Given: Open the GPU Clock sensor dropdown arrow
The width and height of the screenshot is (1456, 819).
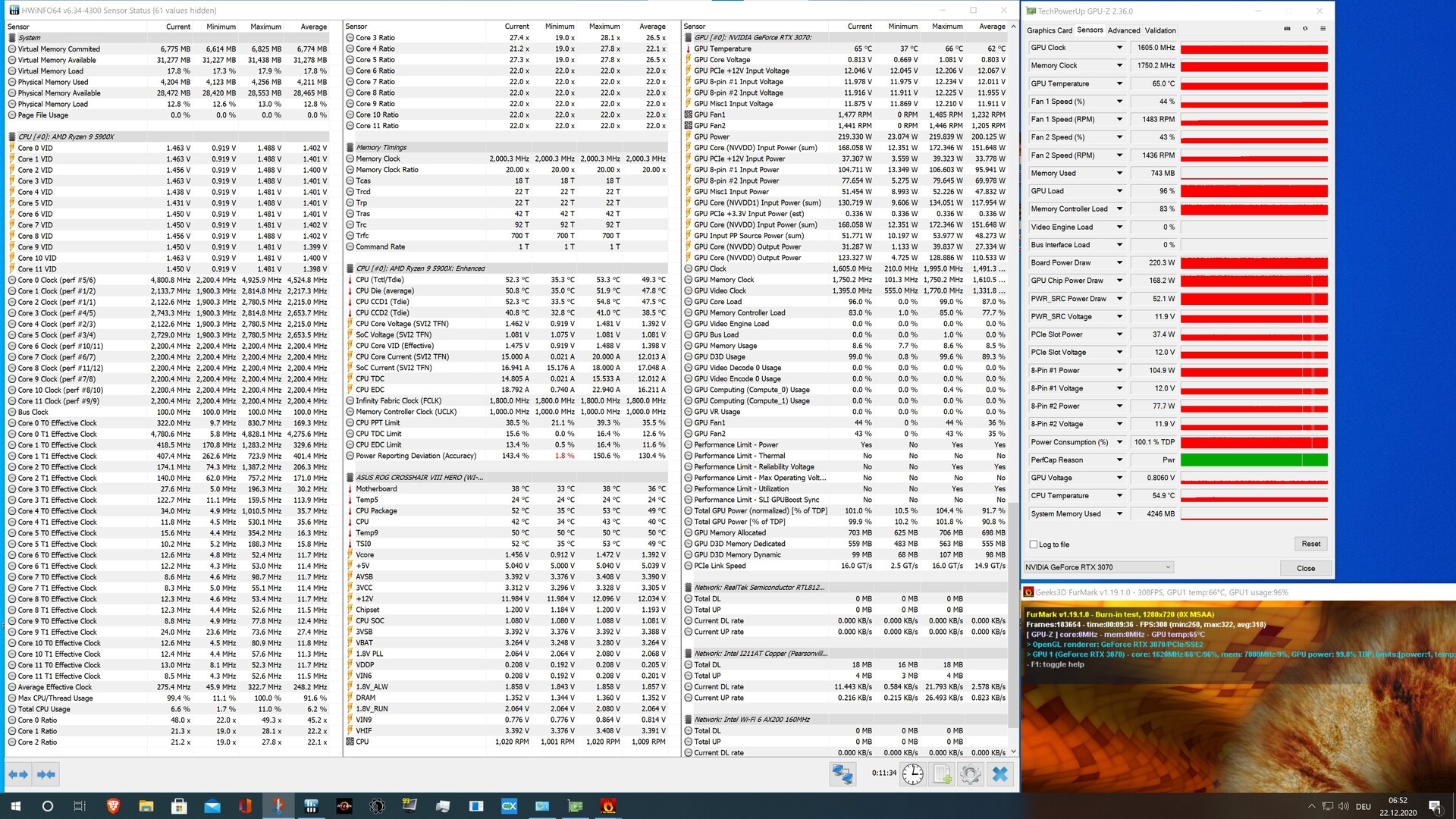Looking at the screenshot, I should [x=1119, y=48].
